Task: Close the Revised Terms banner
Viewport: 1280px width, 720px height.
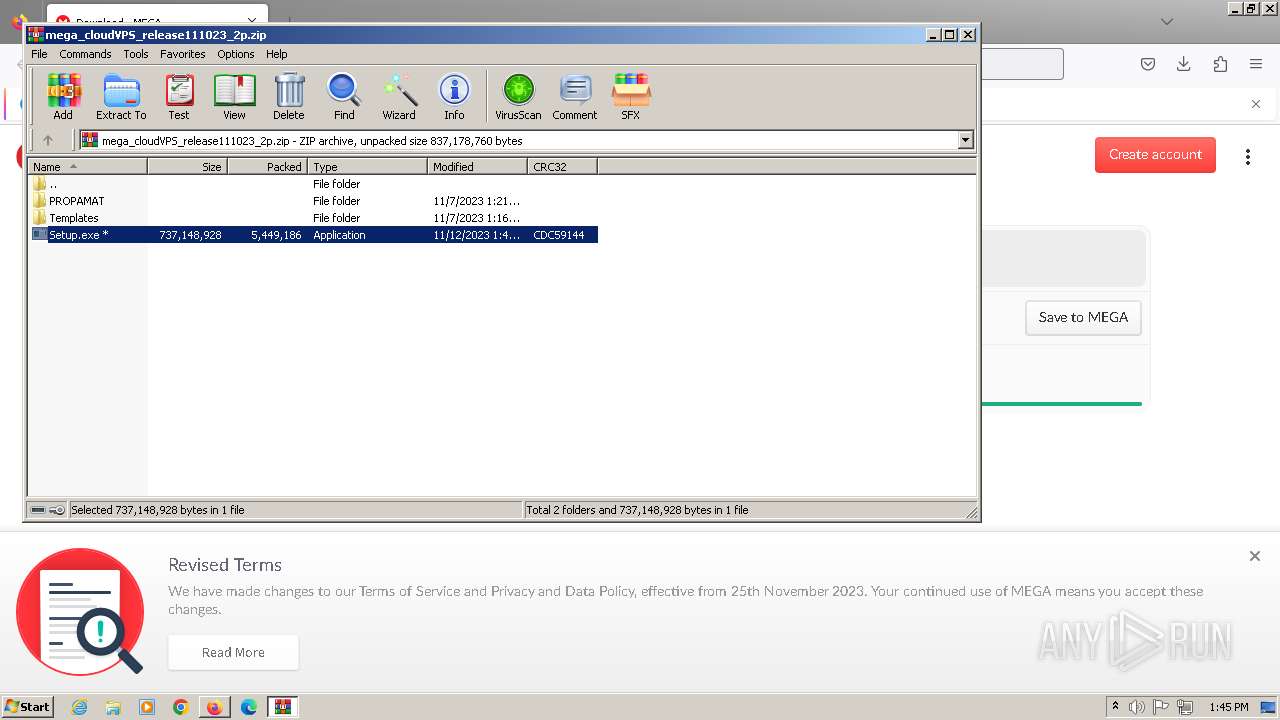Action: click(x=1255, y=556)
